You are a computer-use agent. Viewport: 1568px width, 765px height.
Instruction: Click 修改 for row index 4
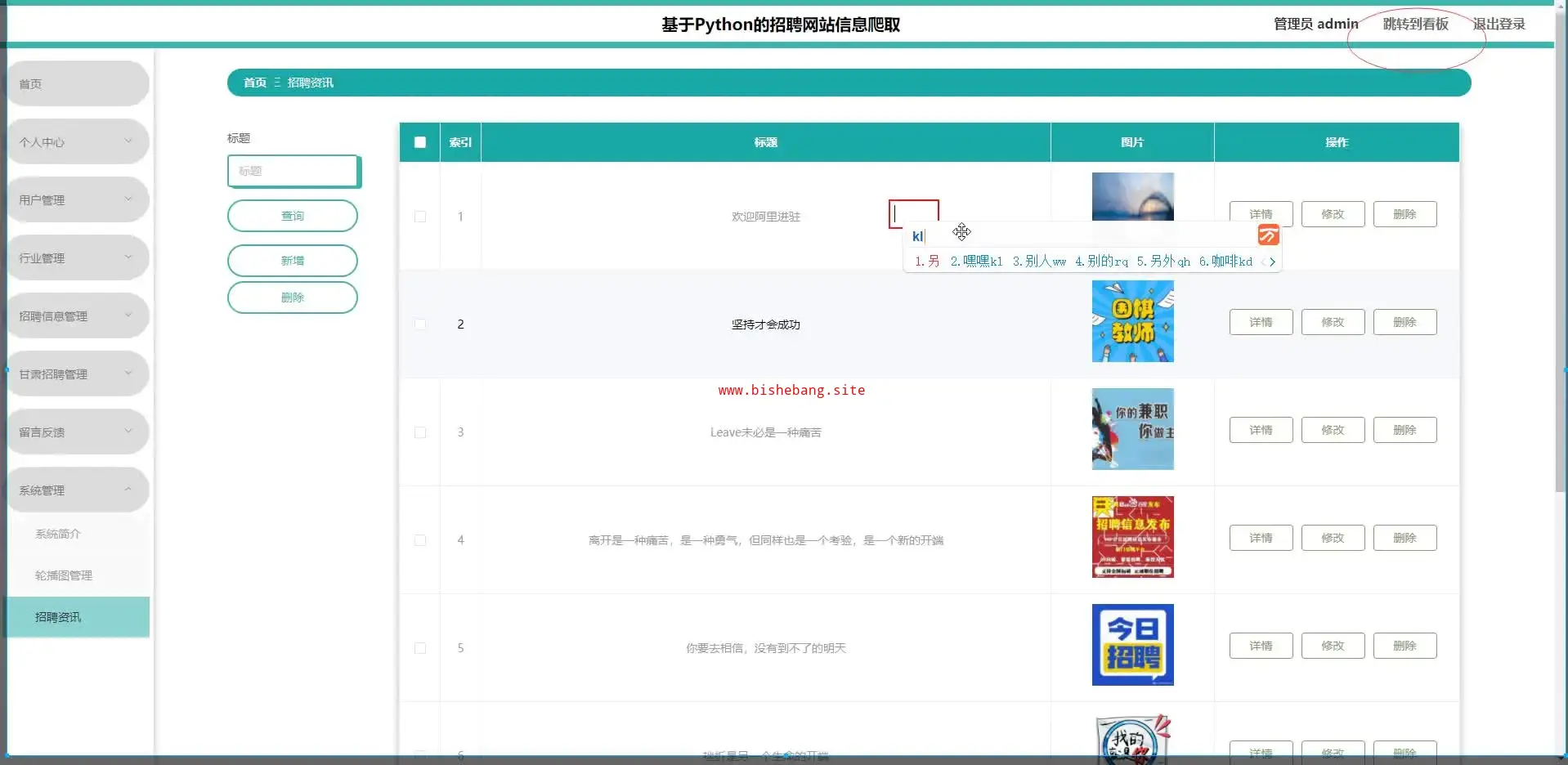[1333, 538]
